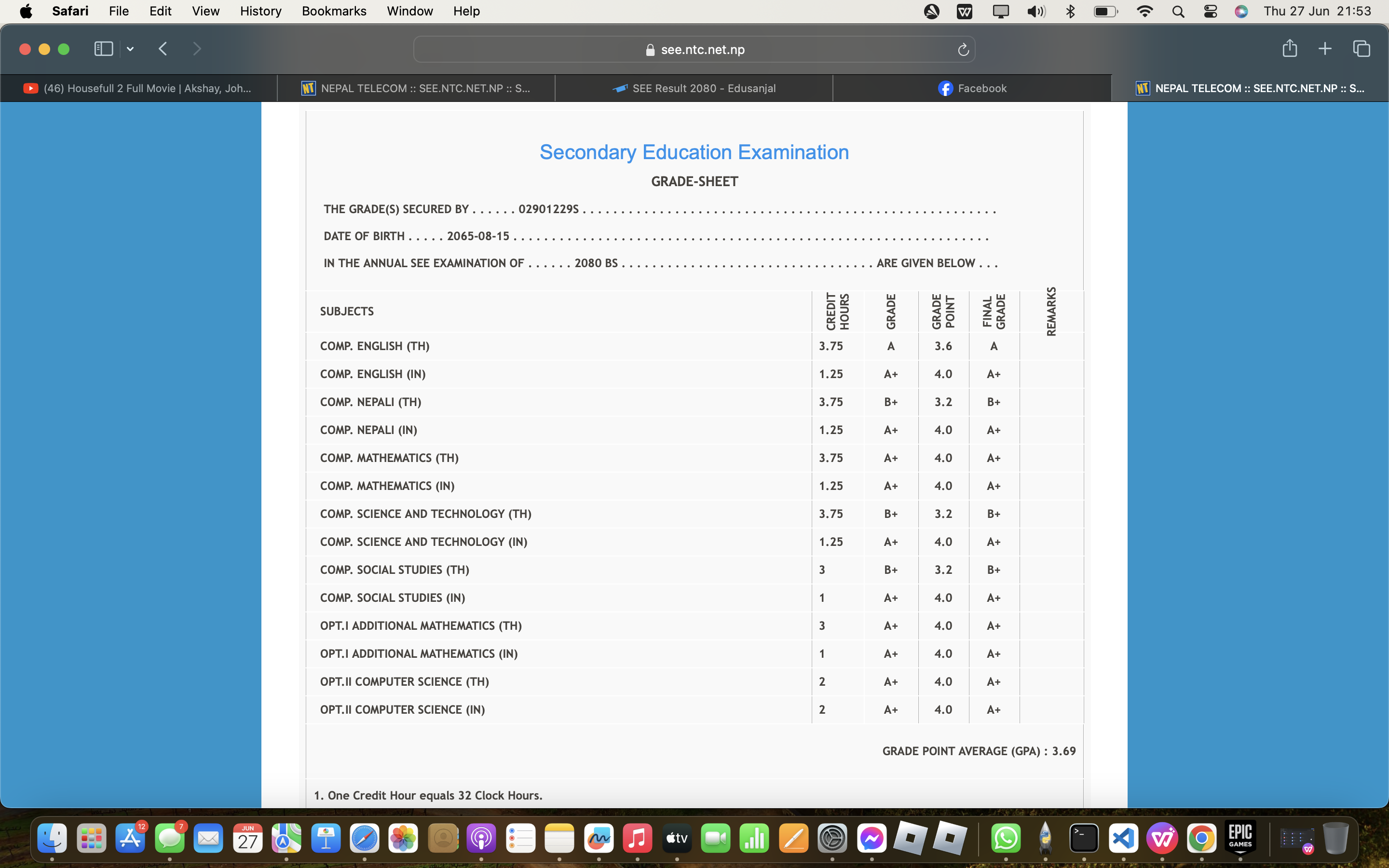This screenshot has width=1389, height=868.
Task: Open the History menu
Action: tap(260, 11)
